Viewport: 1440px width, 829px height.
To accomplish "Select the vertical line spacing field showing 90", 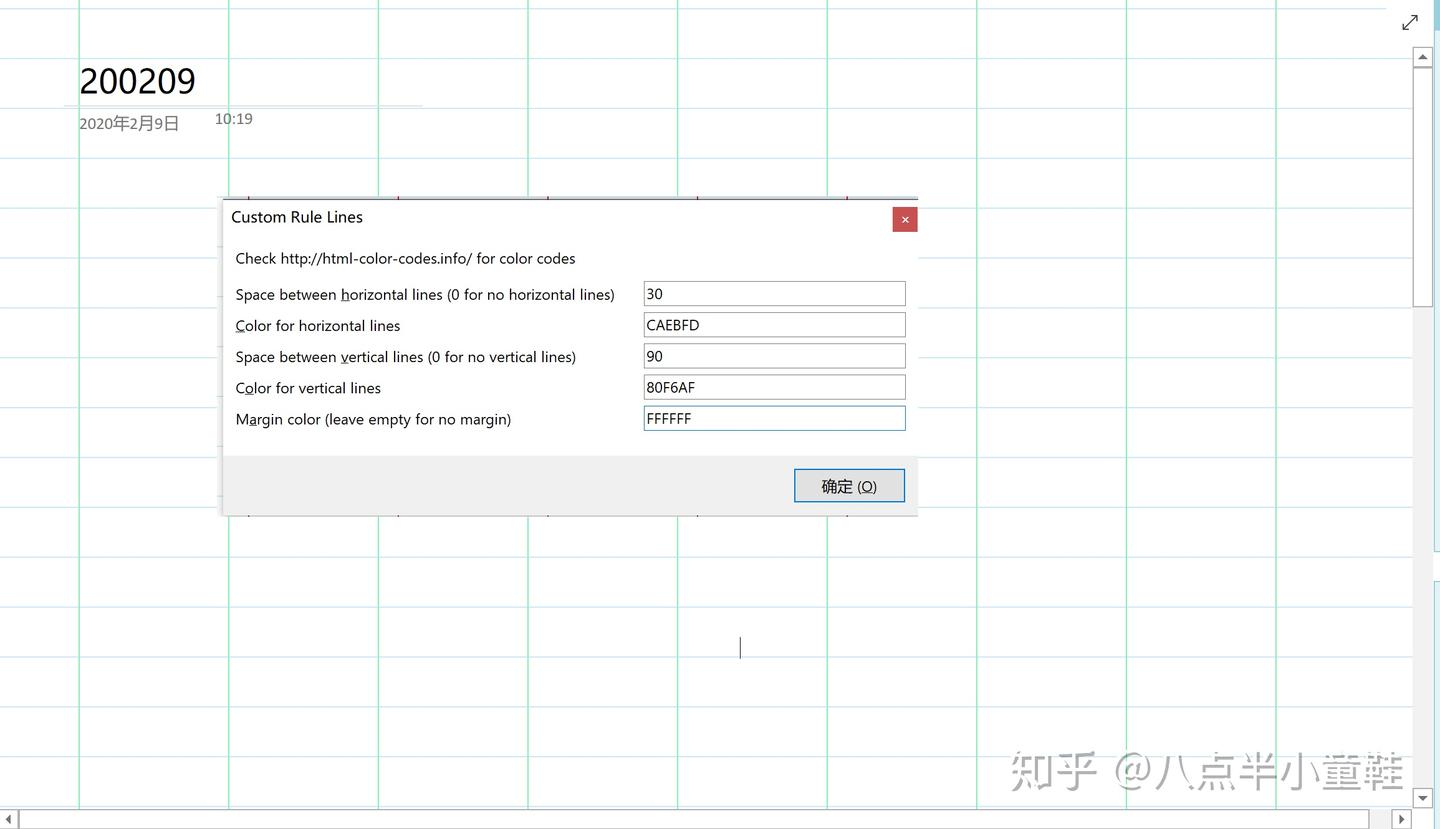I will pos(773,355).
